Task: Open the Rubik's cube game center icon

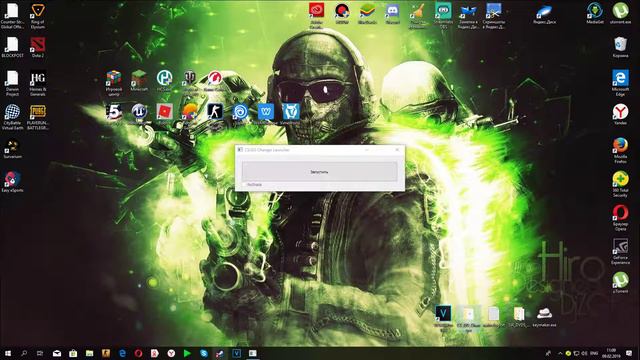Action: 114,82
